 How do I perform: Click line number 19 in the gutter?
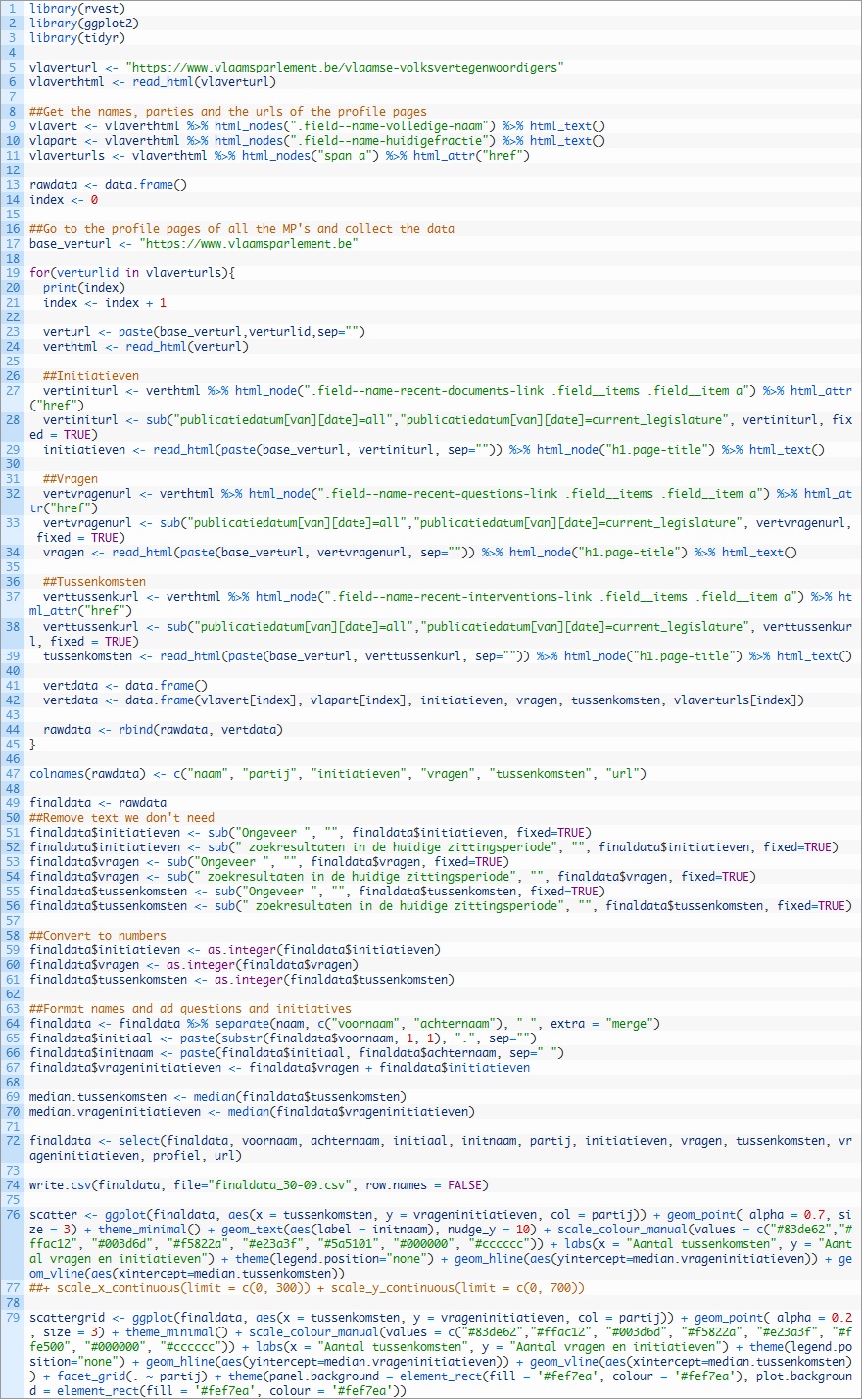click(x=14, y=273)
